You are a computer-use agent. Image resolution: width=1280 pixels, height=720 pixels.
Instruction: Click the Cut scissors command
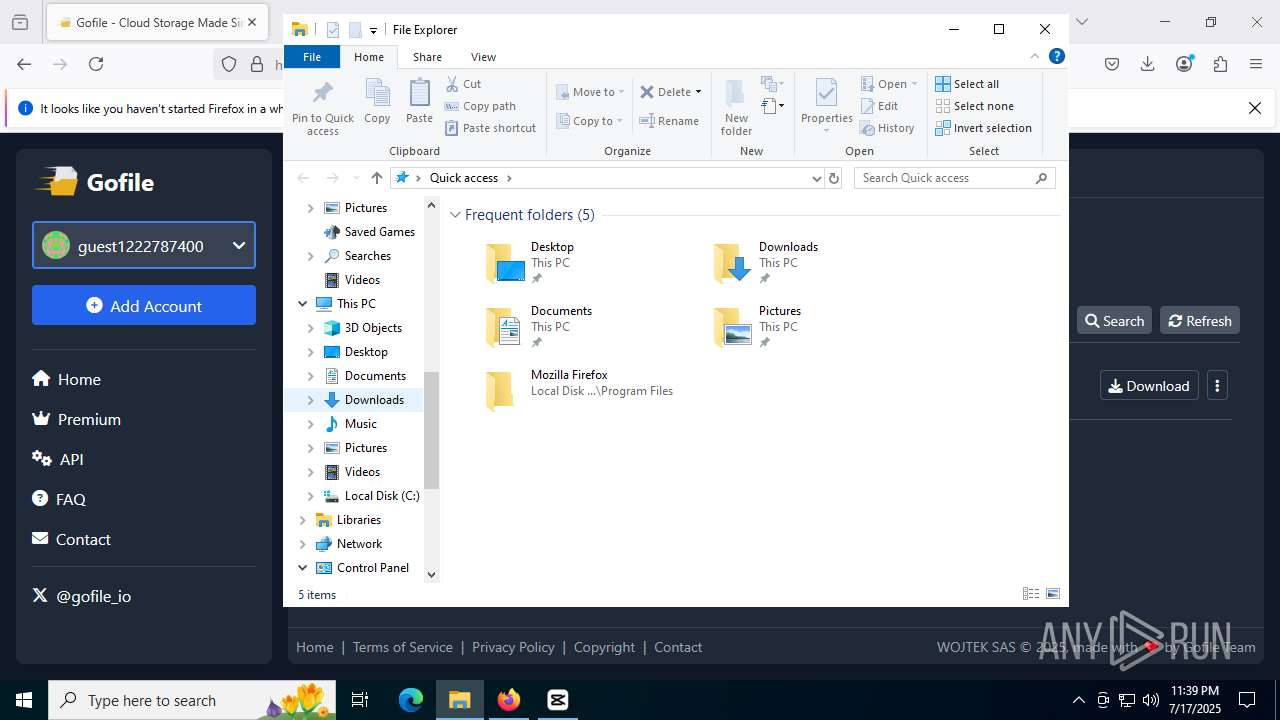tap(463, 84)
